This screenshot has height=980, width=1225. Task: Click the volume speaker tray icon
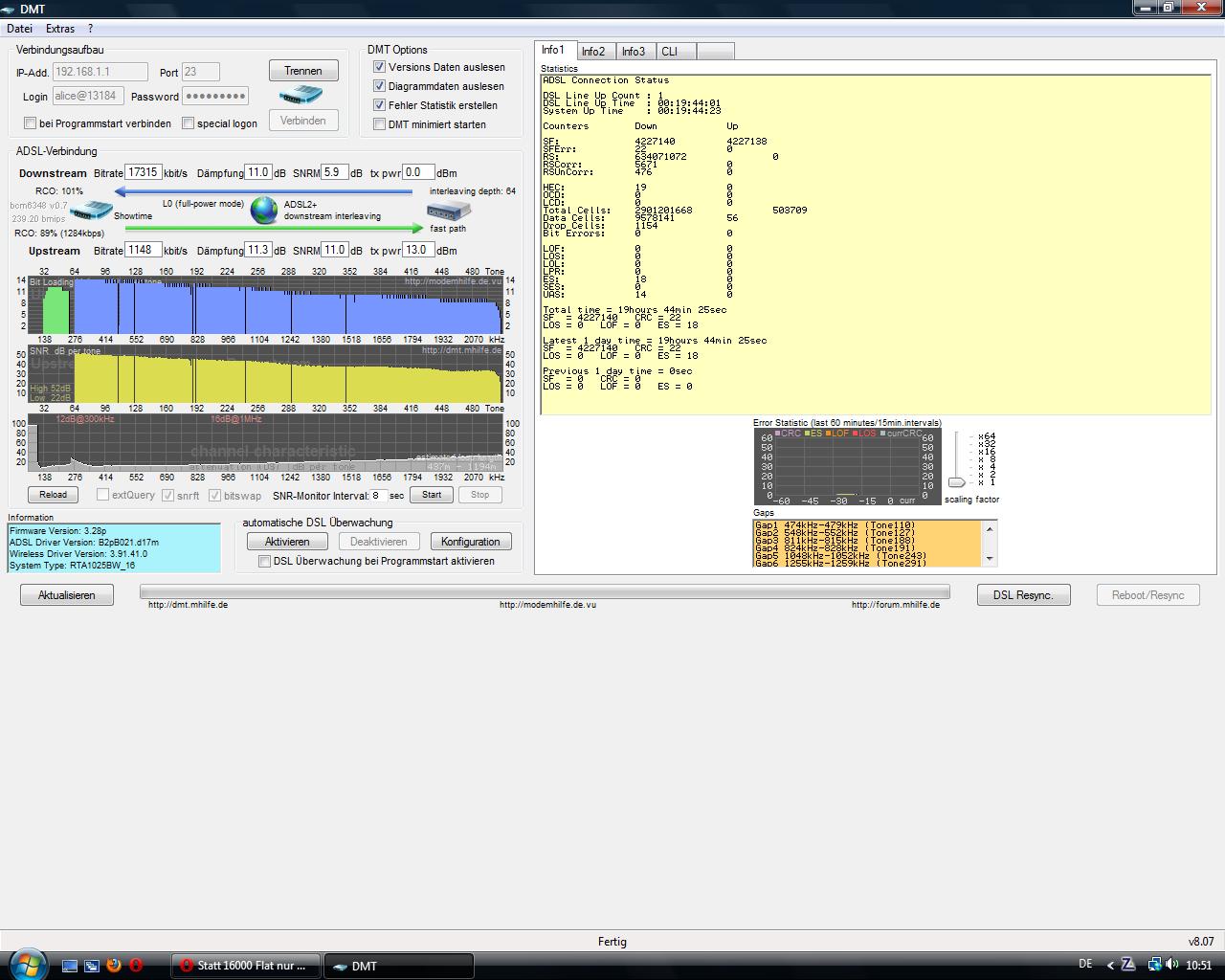pos(1172,966)
